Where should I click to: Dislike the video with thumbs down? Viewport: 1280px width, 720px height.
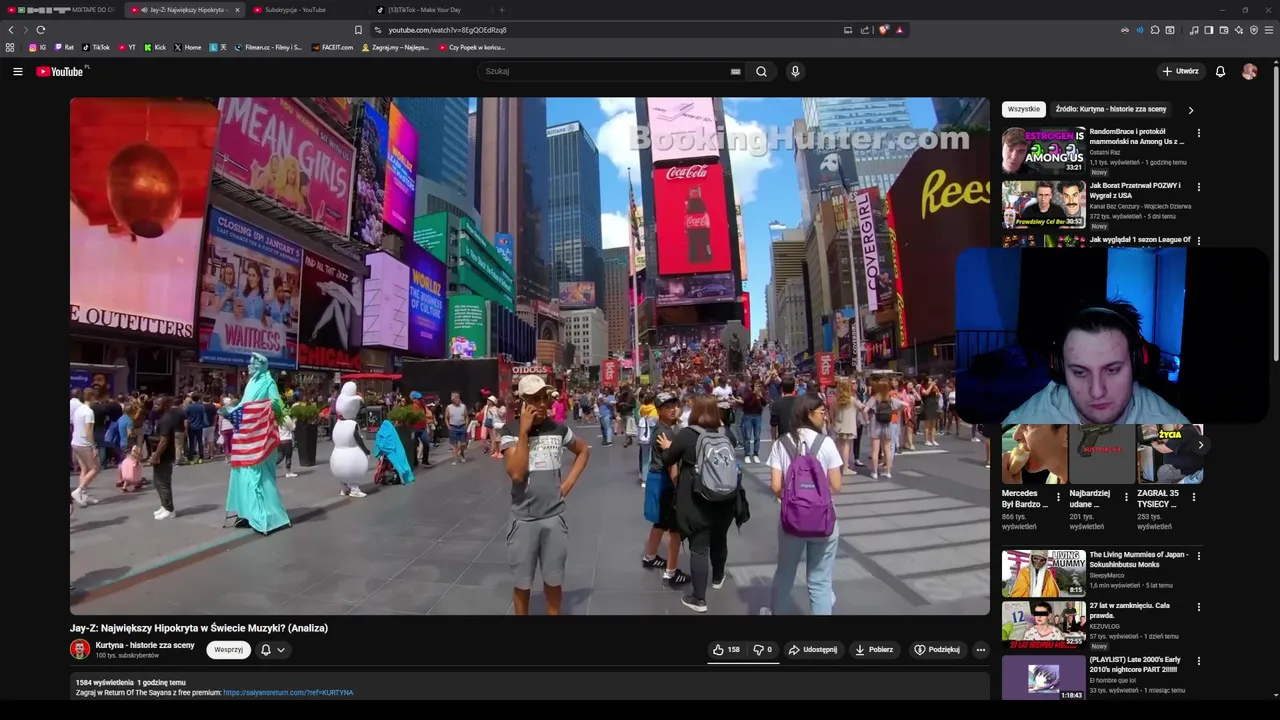pyautogui.click(x=762, y=649)
